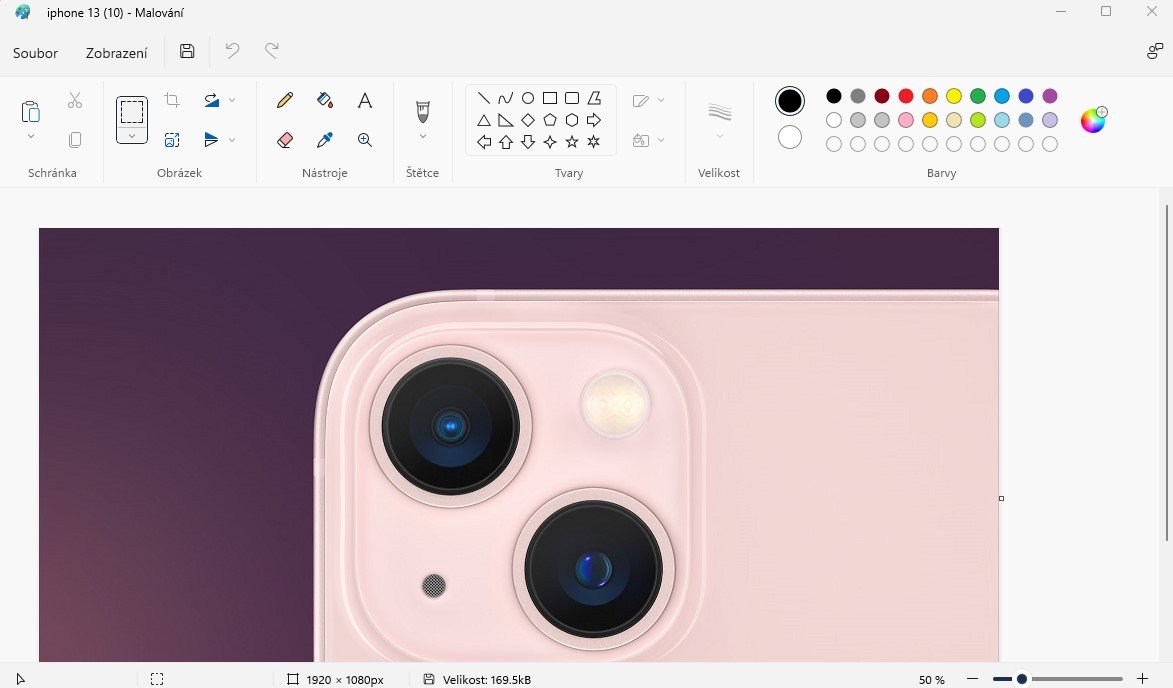
Task: Choose the straight line shape
Action: 484,98
